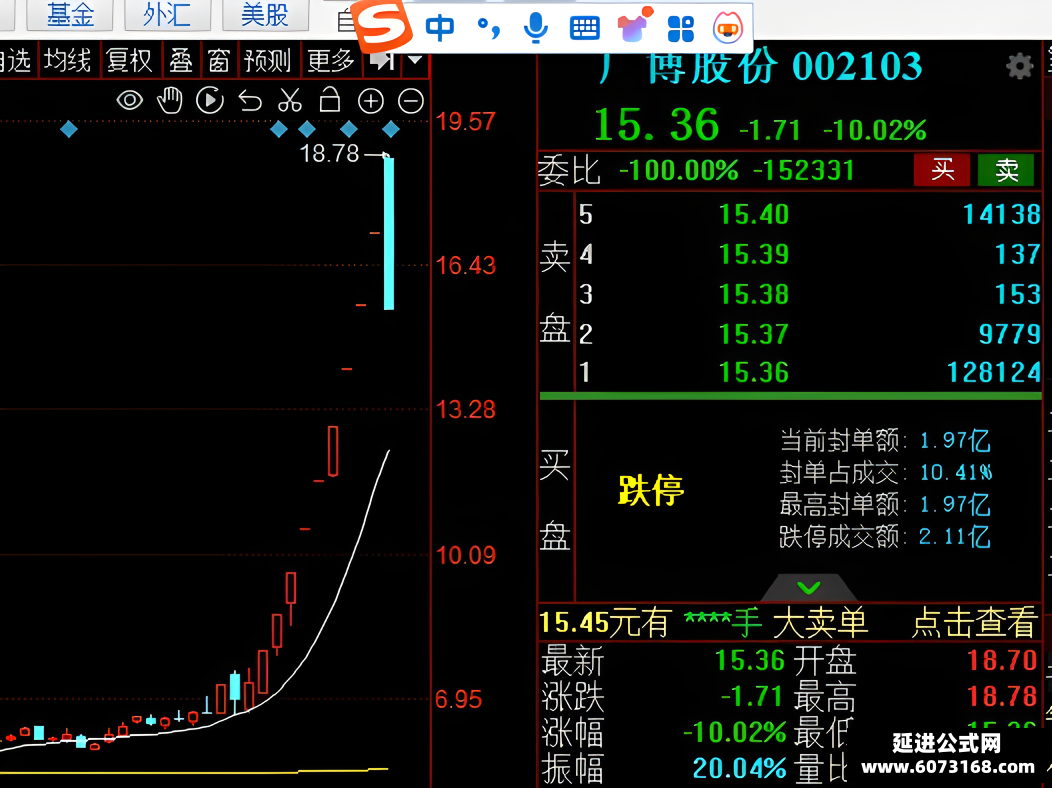
Task: Open the toolbar dropdown arrow after 更多
Action: (415, 60)
